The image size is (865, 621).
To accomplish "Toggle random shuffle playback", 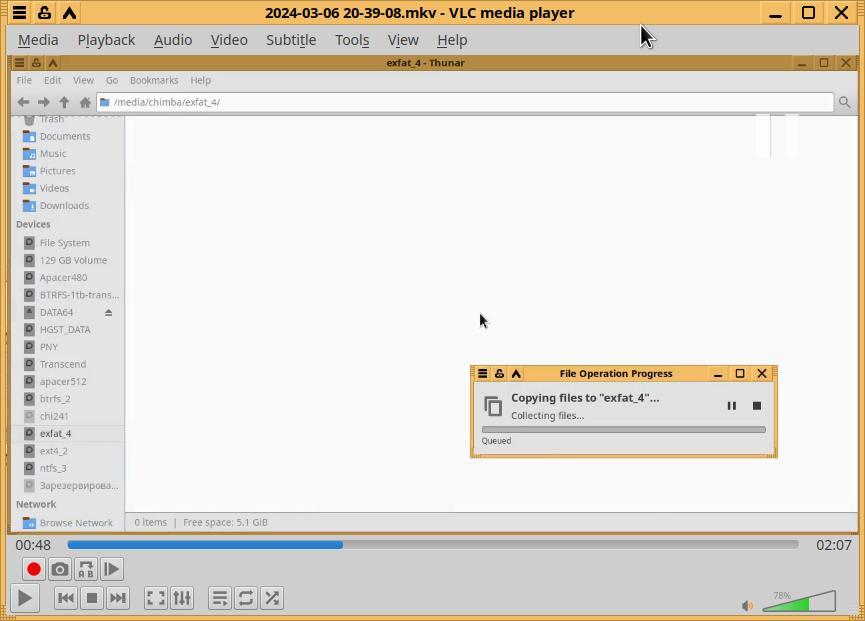I will (x=272, y=598).
